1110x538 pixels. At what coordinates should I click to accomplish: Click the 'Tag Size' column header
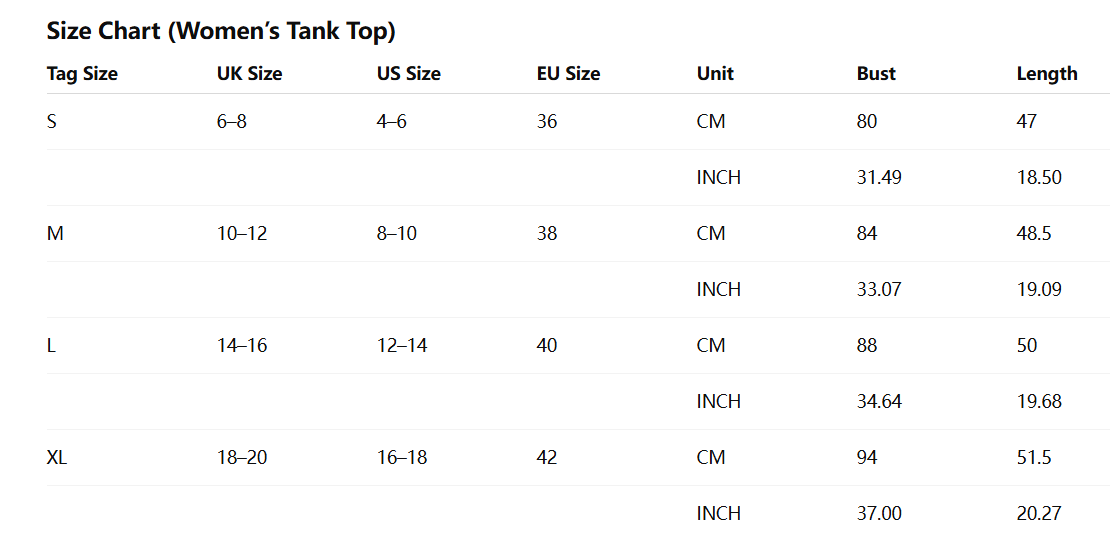(x=82, y=73)
